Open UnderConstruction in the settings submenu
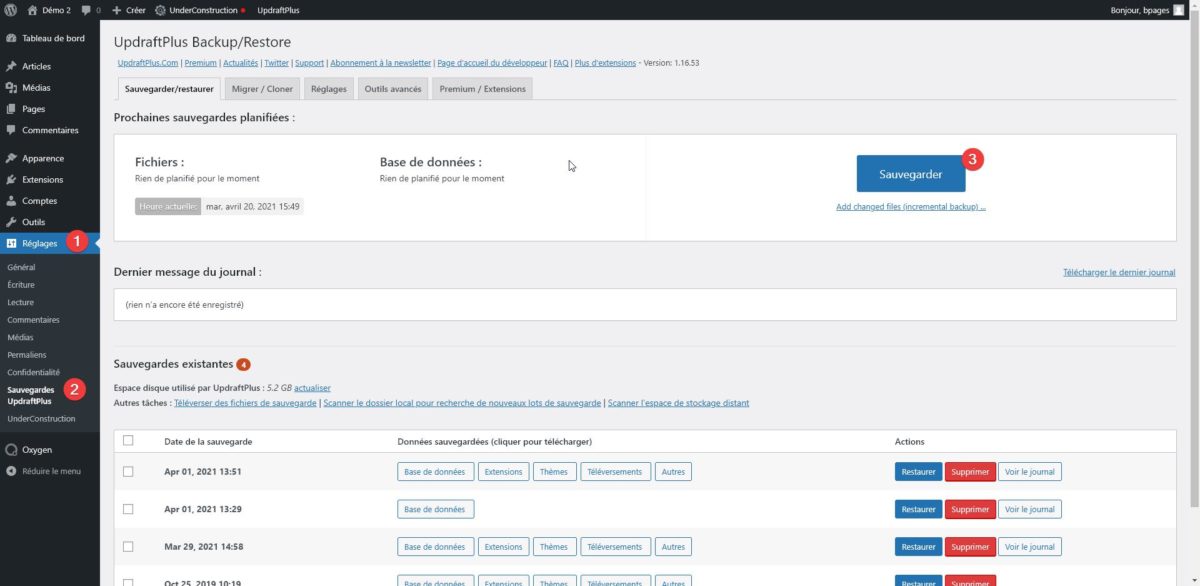1200x586 pixels. [41, 418]
